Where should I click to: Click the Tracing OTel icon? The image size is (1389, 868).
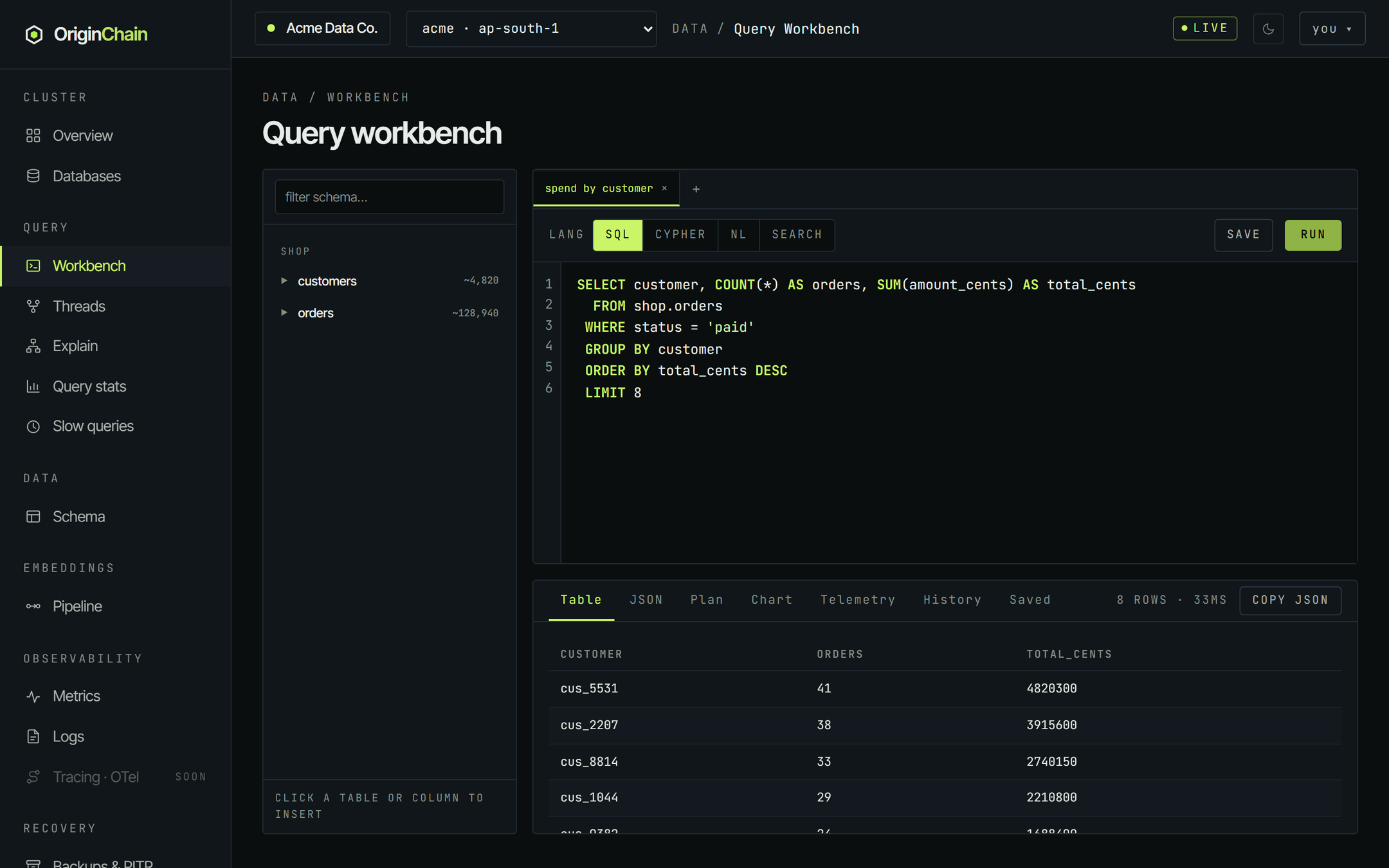(33, 777)
